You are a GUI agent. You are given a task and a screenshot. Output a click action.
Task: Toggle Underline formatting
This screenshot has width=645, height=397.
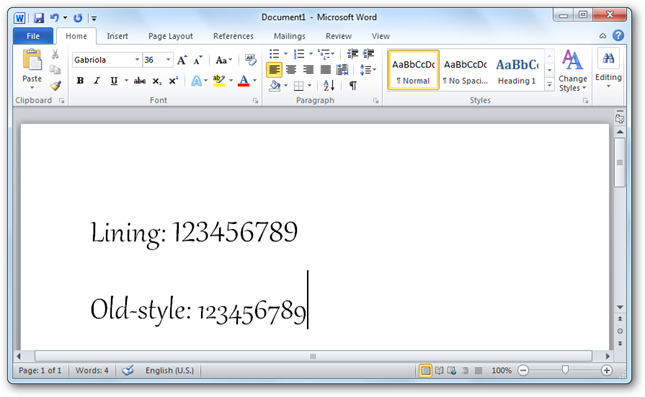(x=114, y=81)
